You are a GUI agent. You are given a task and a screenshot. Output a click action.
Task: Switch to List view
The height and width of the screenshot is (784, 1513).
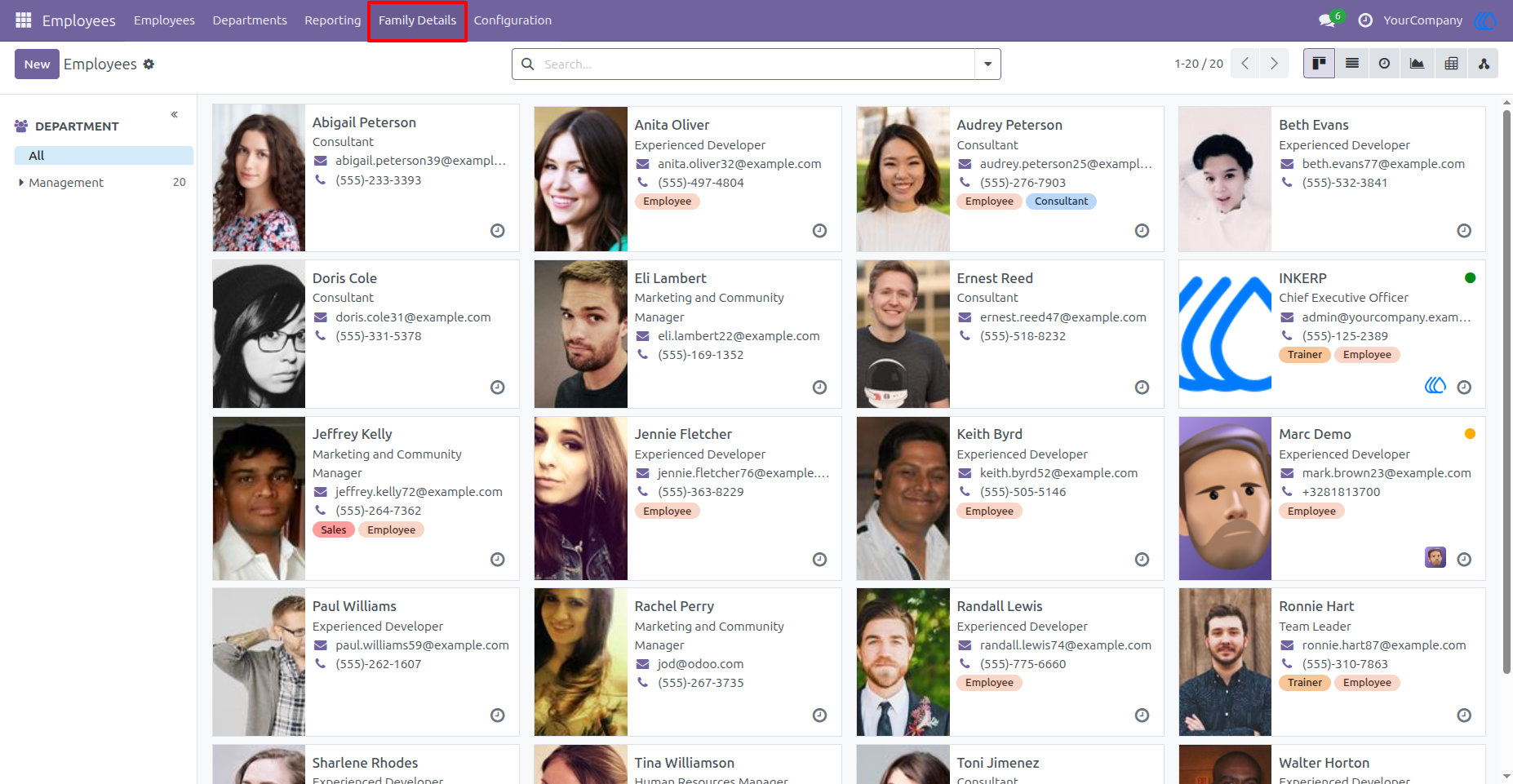1352,64
